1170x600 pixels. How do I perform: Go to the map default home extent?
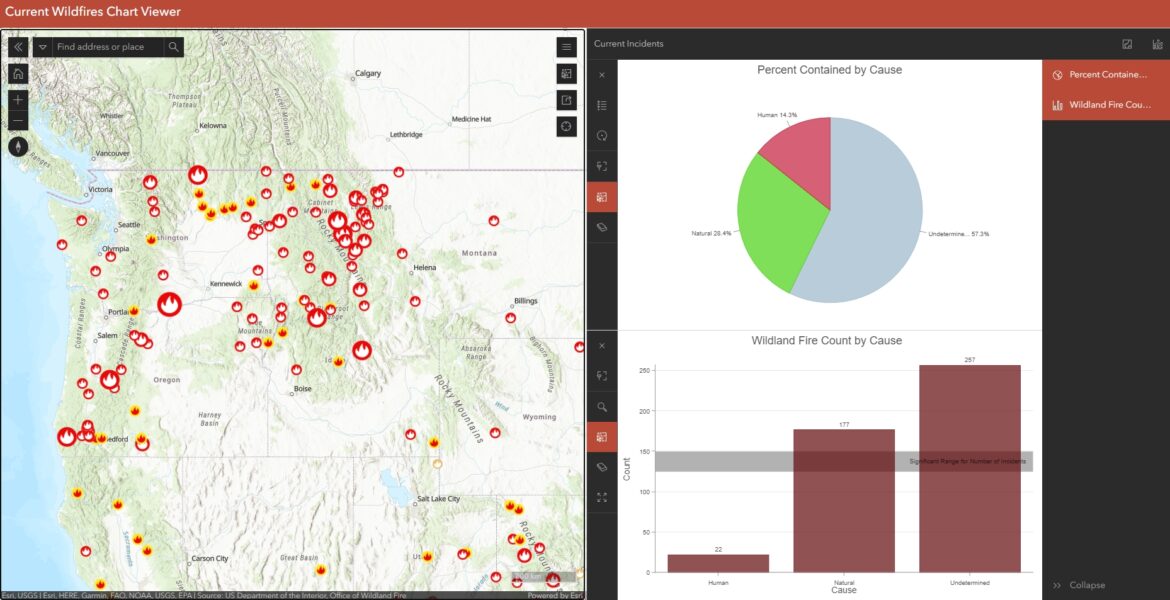(19, 73)
